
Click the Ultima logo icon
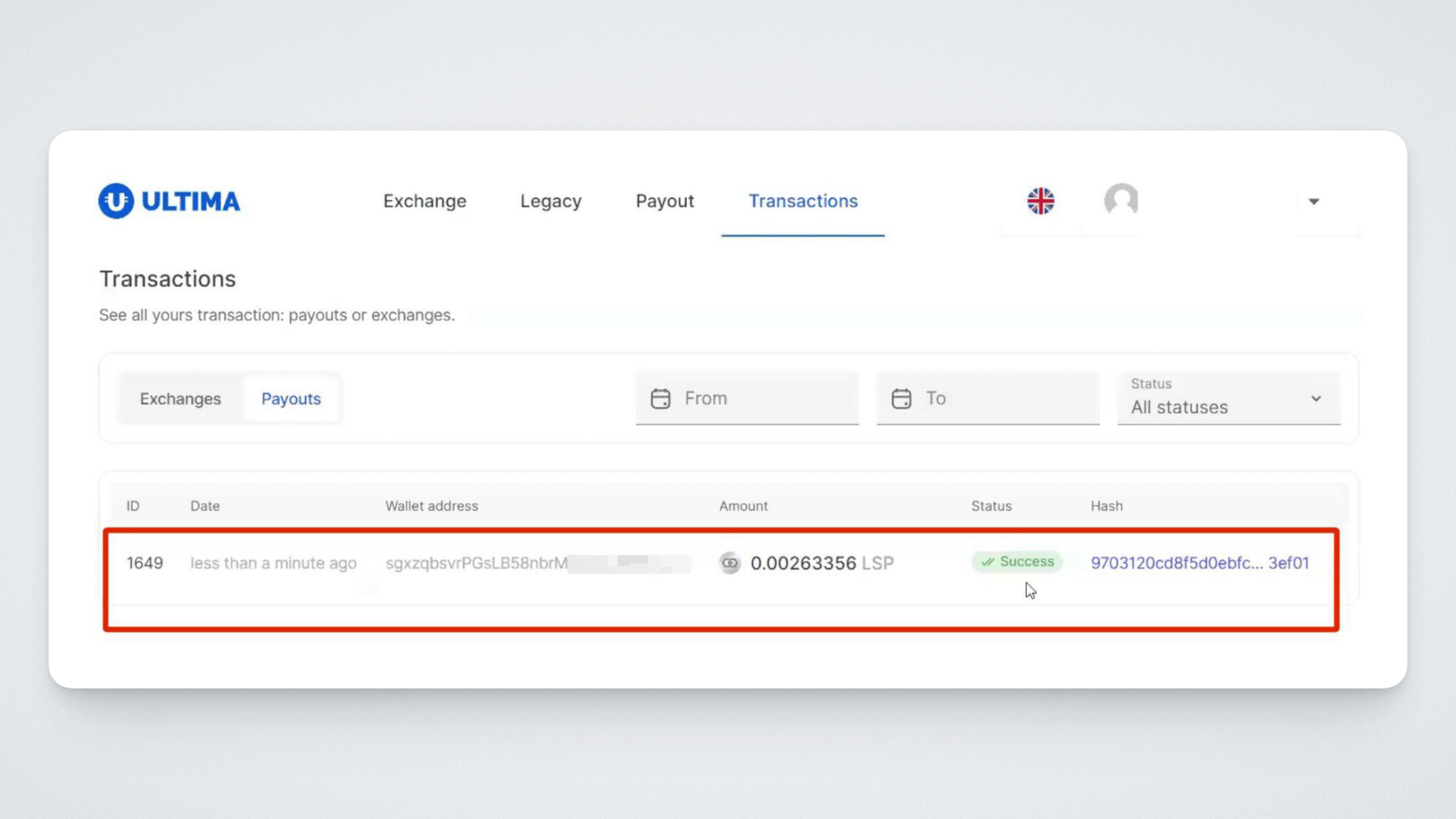click(116, 201)
